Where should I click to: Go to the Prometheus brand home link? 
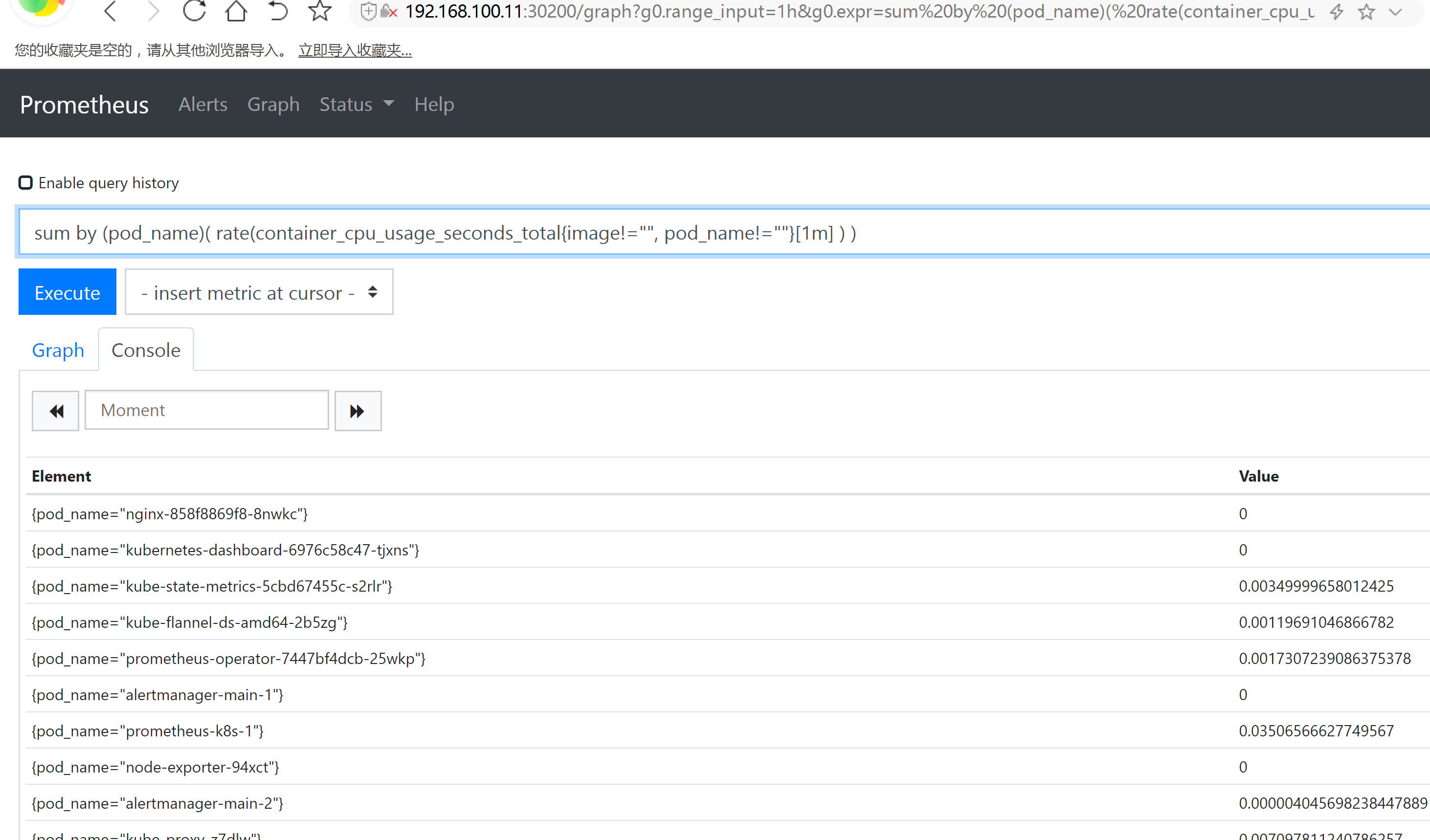pos(84,105)
